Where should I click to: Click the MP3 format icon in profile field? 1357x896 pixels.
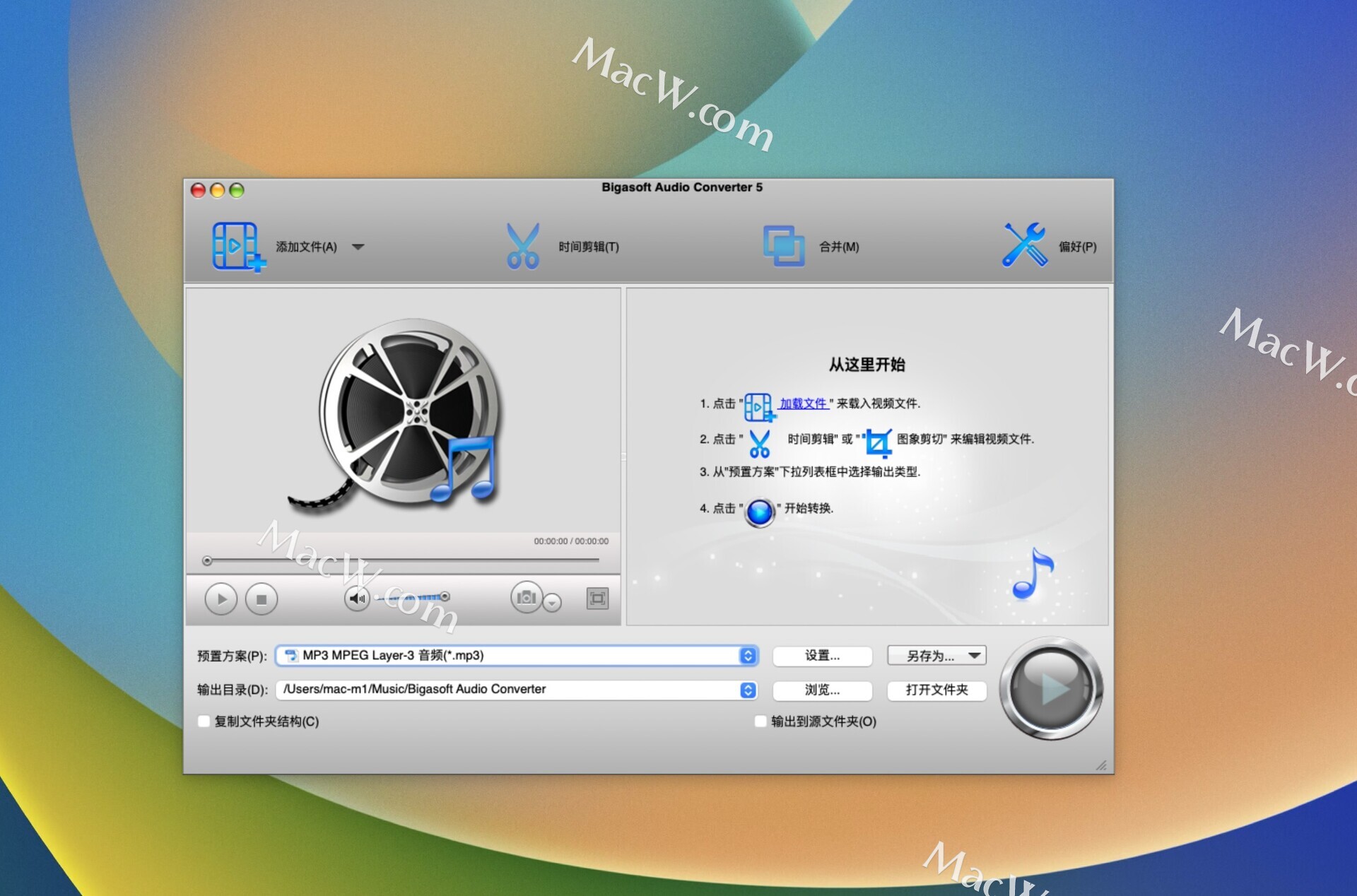tap(290, 656)
